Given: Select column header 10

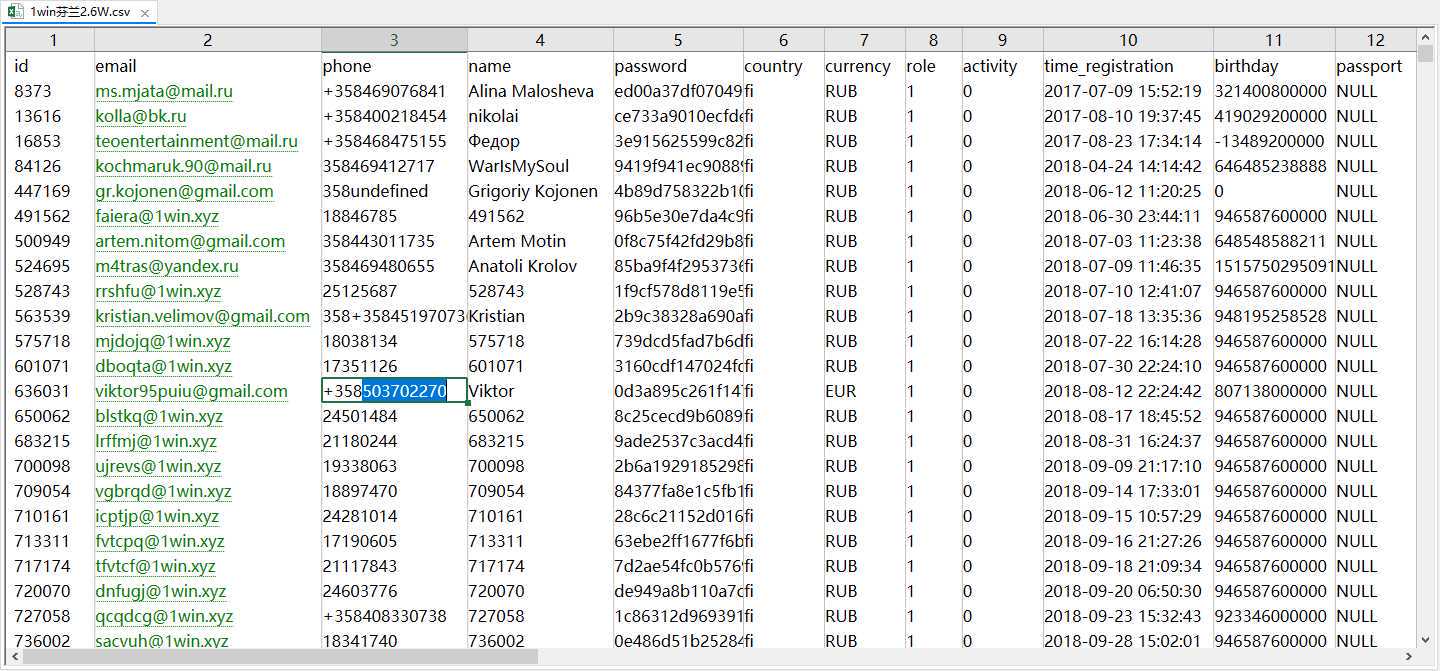Looking at the screenshot, I should [x=1128, y=40].
